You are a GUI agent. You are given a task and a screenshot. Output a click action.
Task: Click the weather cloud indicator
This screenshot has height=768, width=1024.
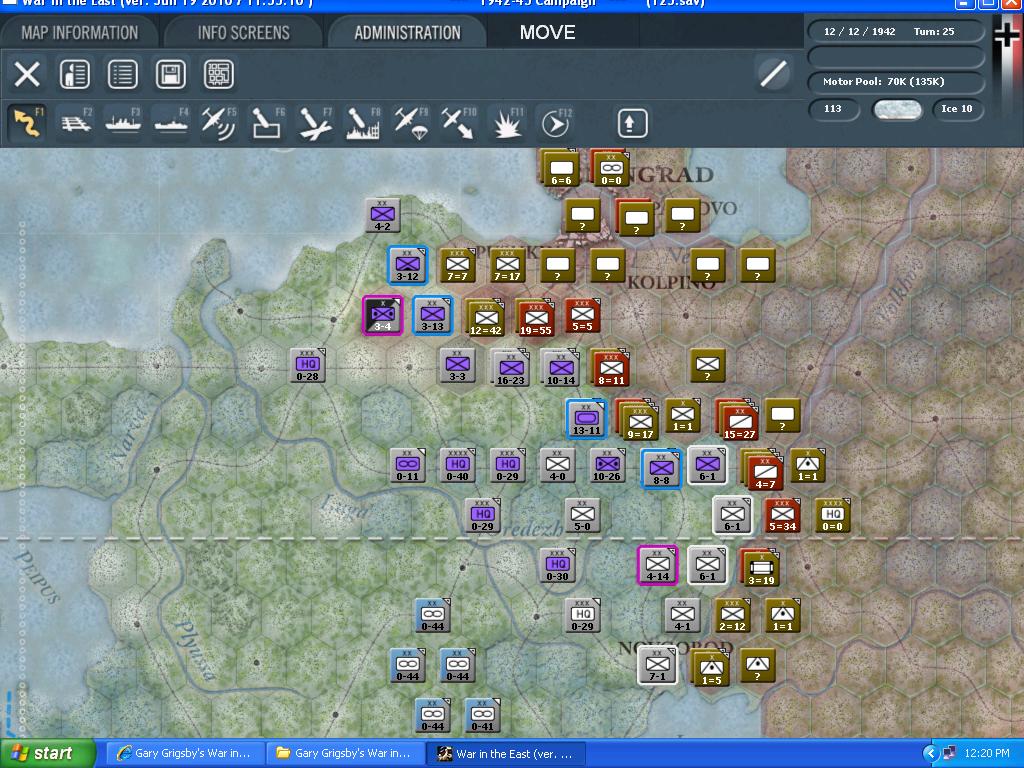(897, 110)
